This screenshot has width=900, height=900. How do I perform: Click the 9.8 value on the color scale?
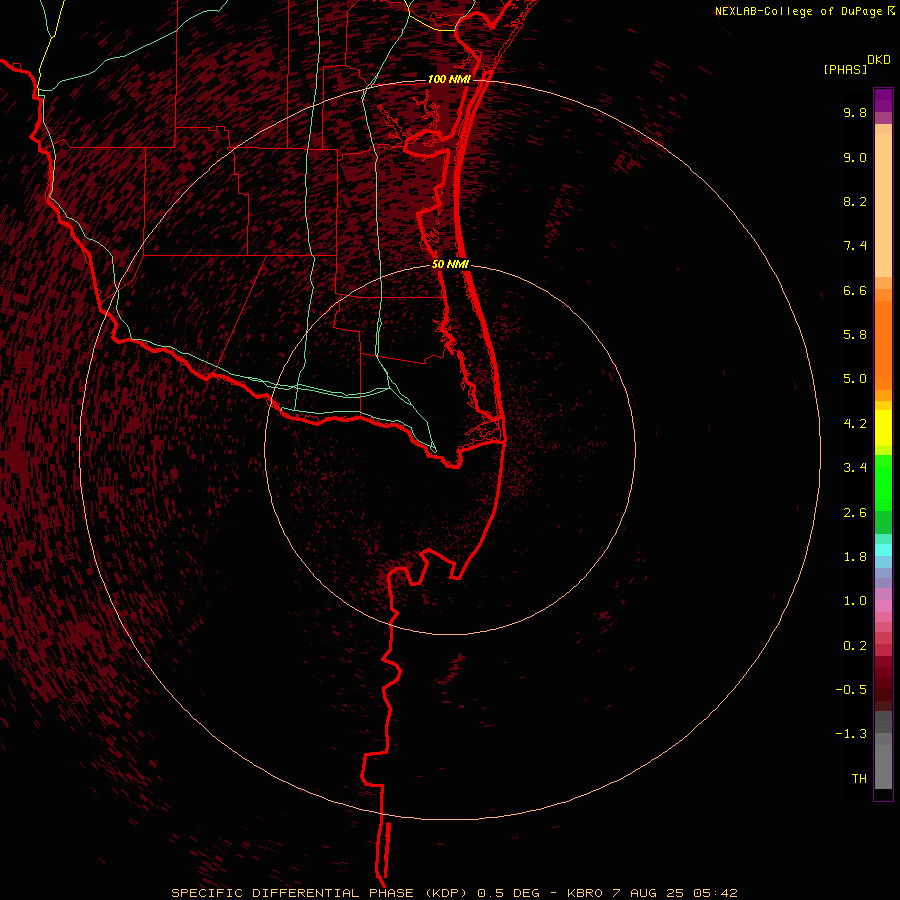(855, 112)
